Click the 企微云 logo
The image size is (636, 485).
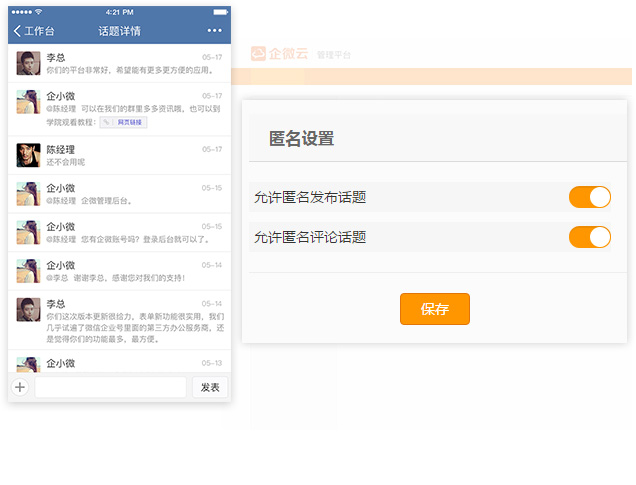pos(279,54)
